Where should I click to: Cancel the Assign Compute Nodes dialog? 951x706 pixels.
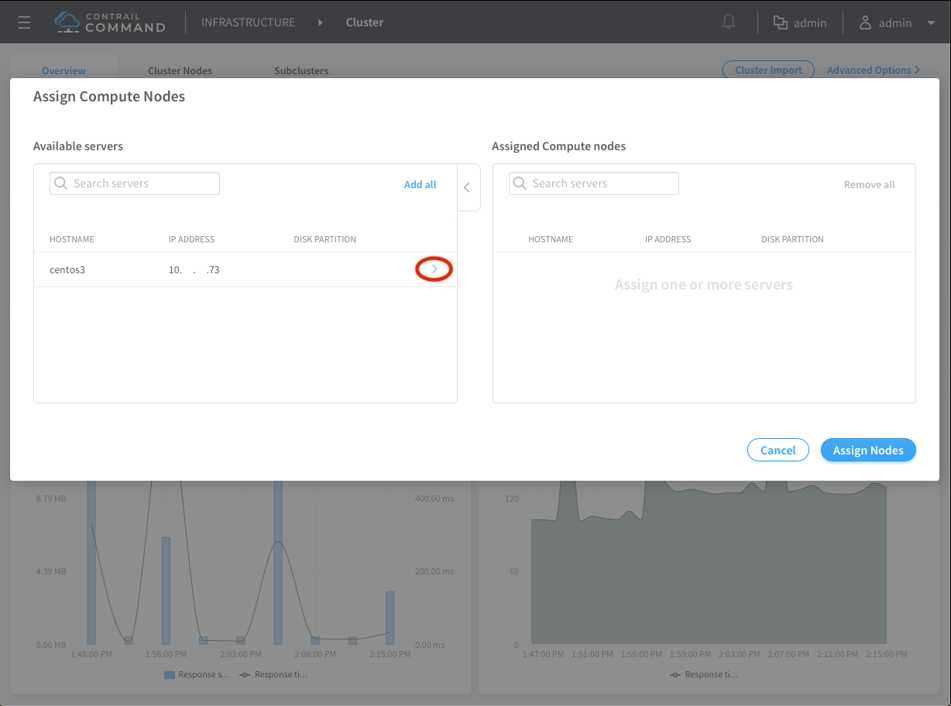777,450
